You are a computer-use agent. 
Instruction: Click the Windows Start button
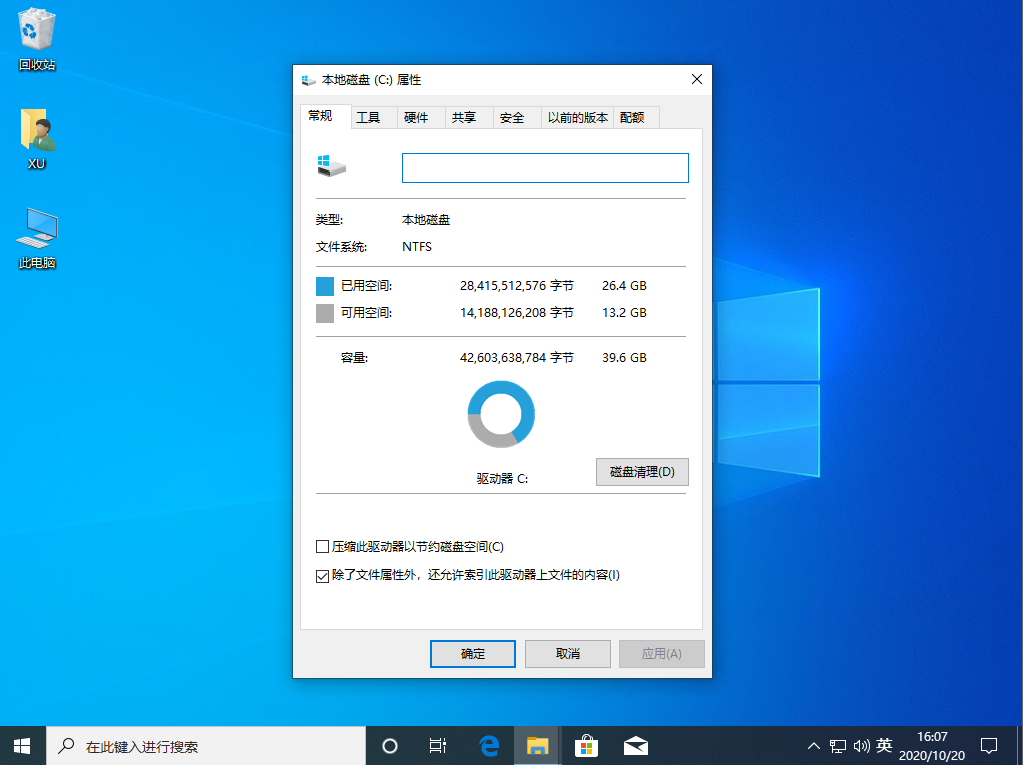click(x=22, y=746)
